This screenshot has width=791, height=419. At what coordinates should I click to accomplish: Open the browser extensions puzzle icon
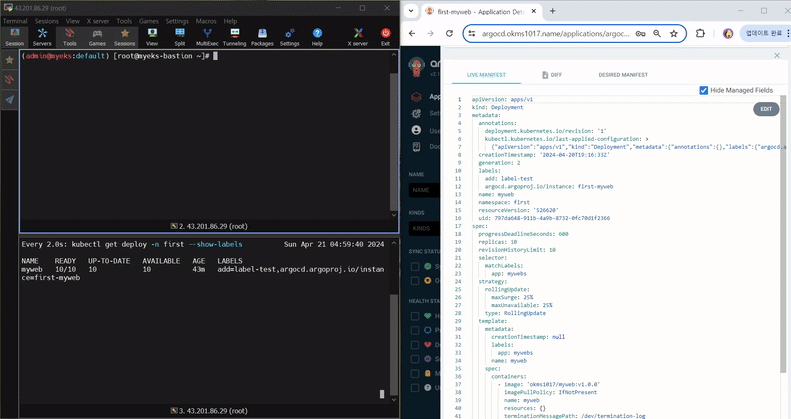coord(700,33)
